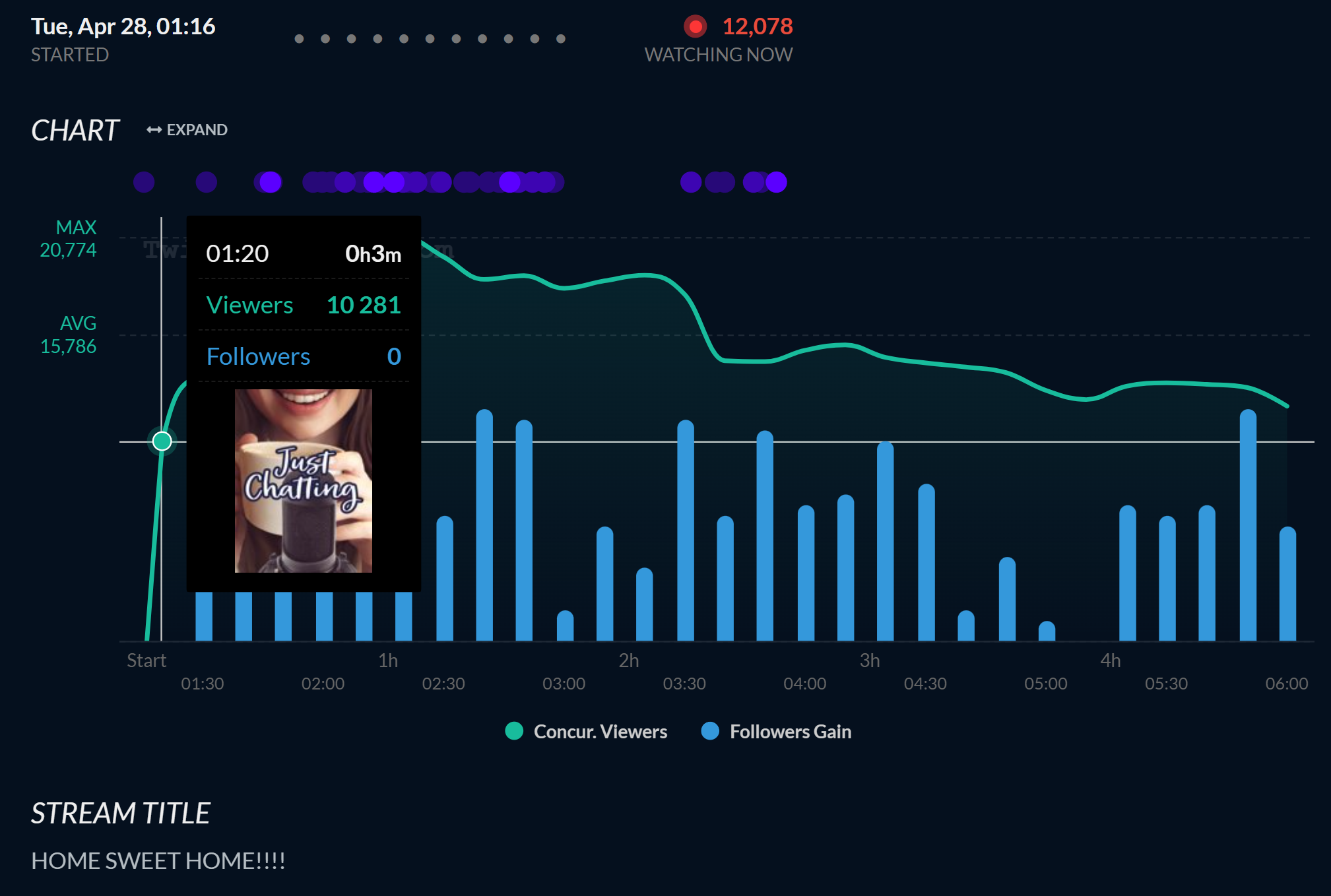The width and height of the screenshot is (1331, 896).
Task: Click the double-arrow expand icon
Action: click(x=154, y=130)
